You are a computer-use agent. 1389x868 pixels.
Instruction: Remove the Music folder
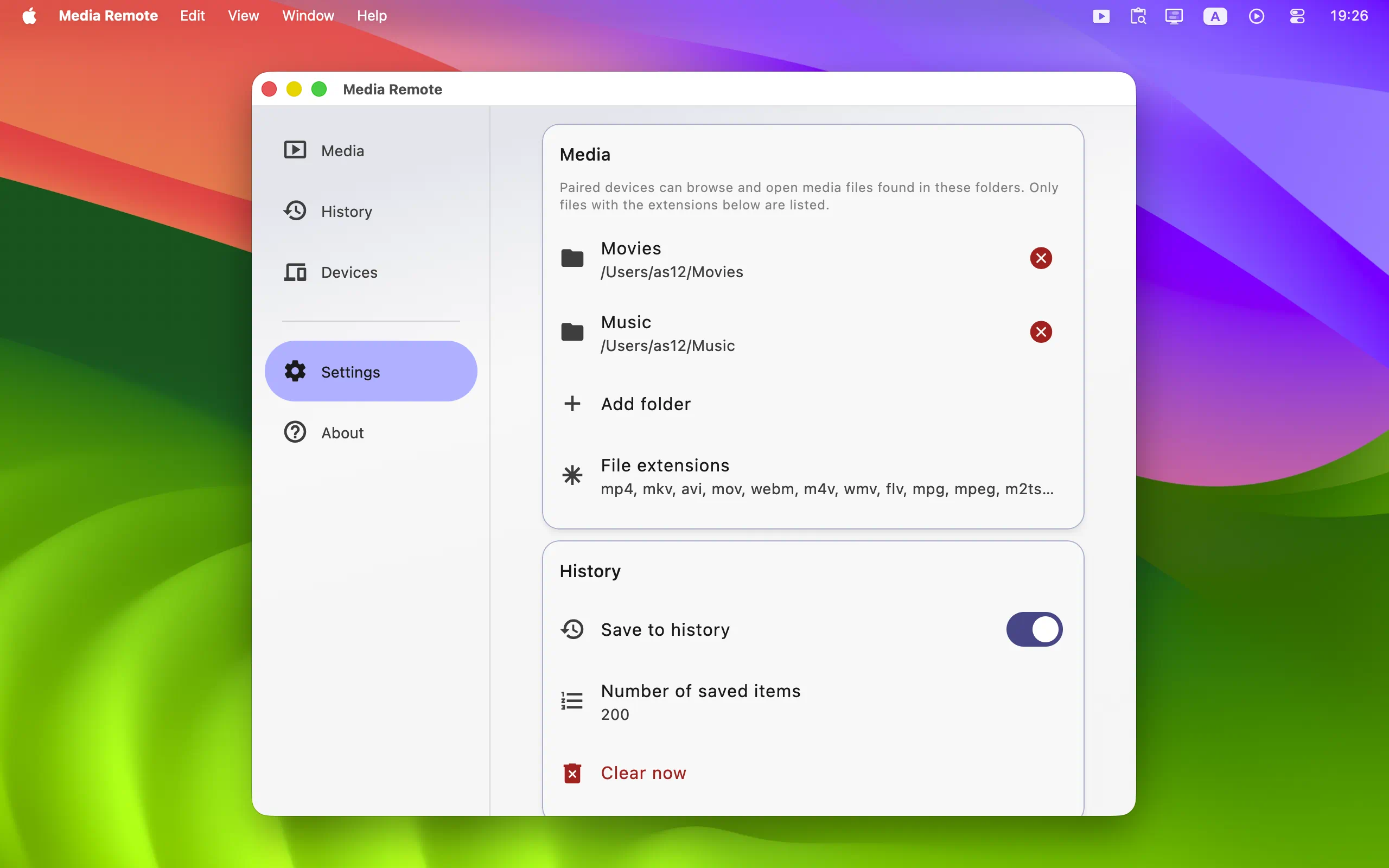[1041, 332]
